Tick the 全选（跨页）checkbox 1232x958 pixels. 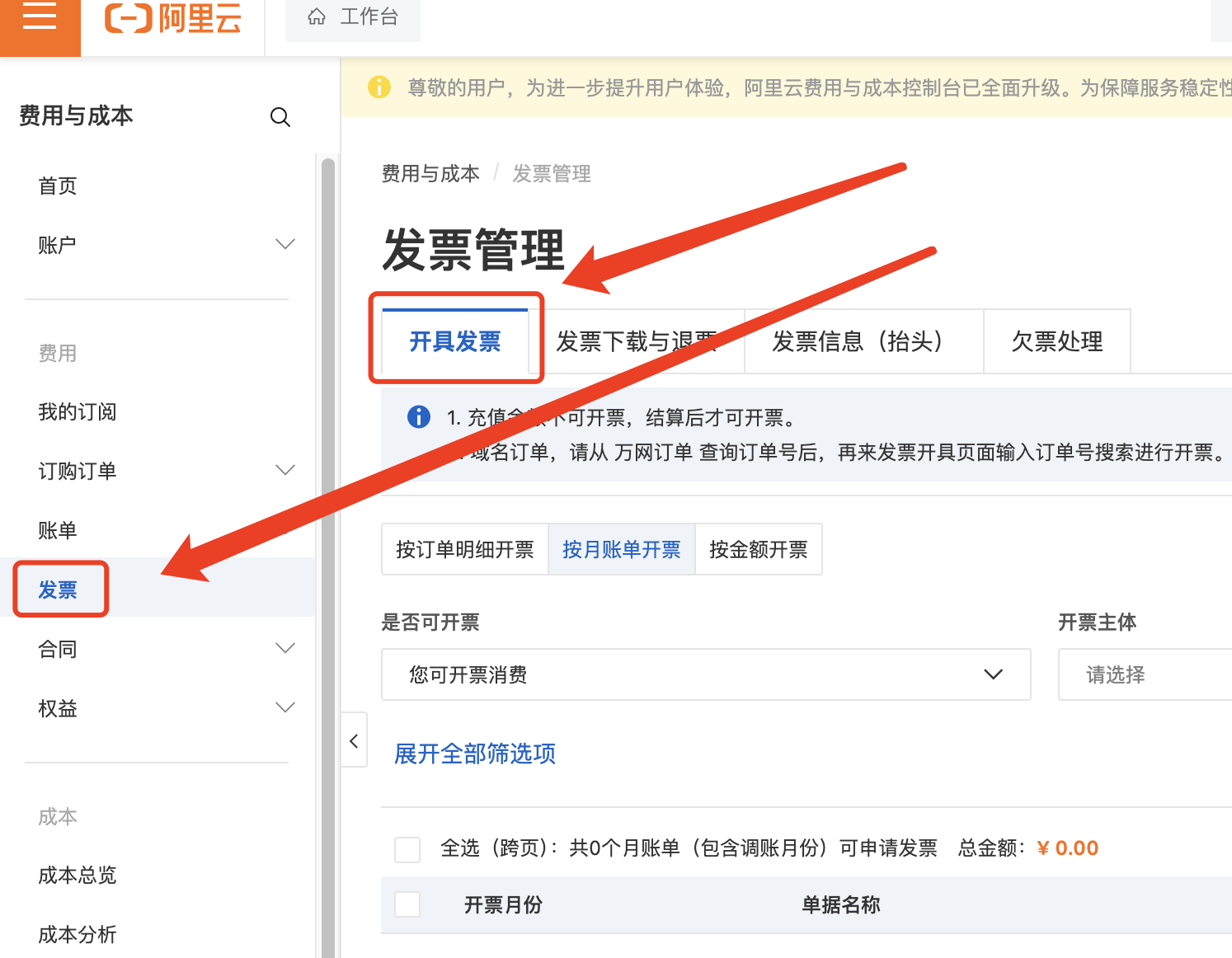[x=407, y=849]
